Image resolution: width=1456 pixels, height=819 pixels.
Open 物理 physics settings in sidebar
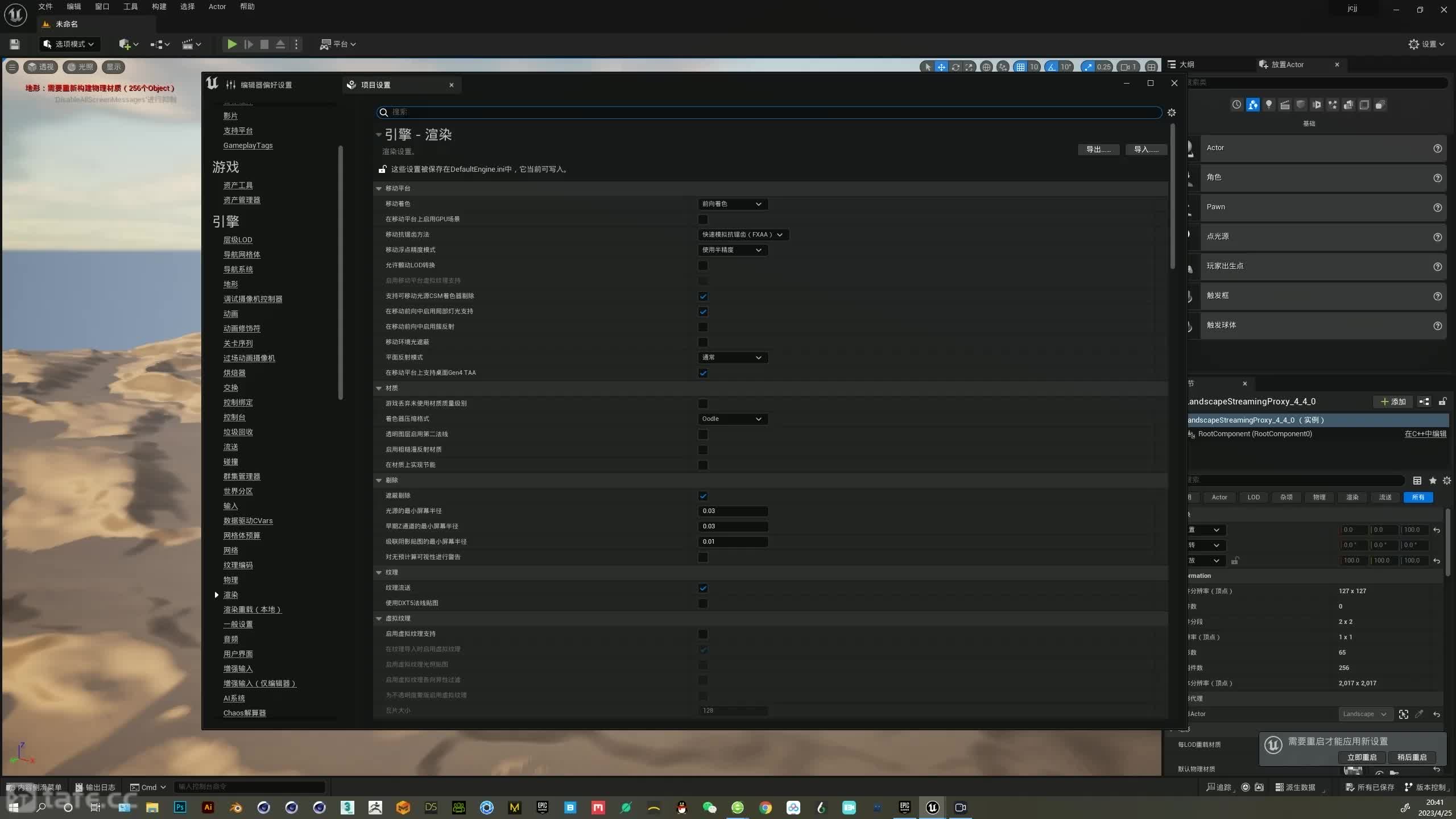click(x=230, y=580)
